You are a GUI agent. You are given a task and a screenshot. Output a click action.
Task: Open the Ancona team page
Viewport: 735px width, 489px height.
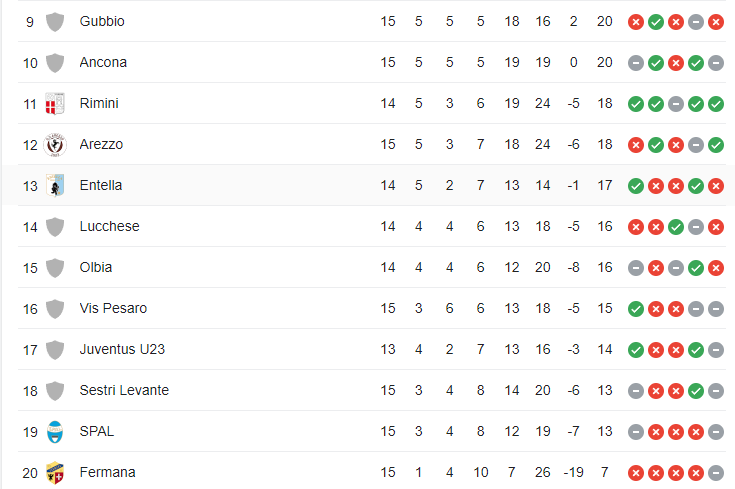pyautogui.click(x=103, y=62)
